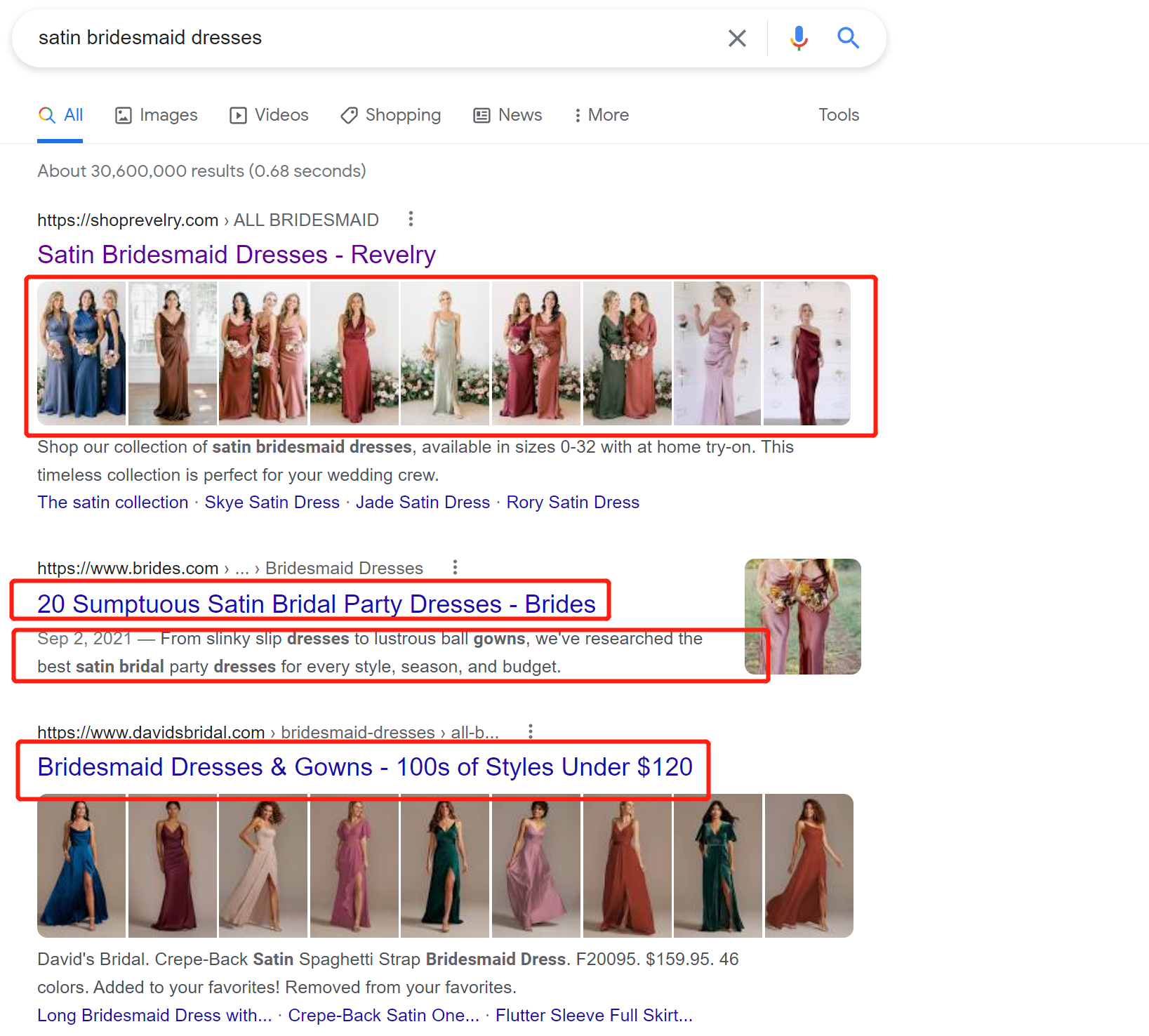Open the Flutter Sleeve Full Skirt sitelink
The image size is (1149, 1036).
(x=594, y=1015)
